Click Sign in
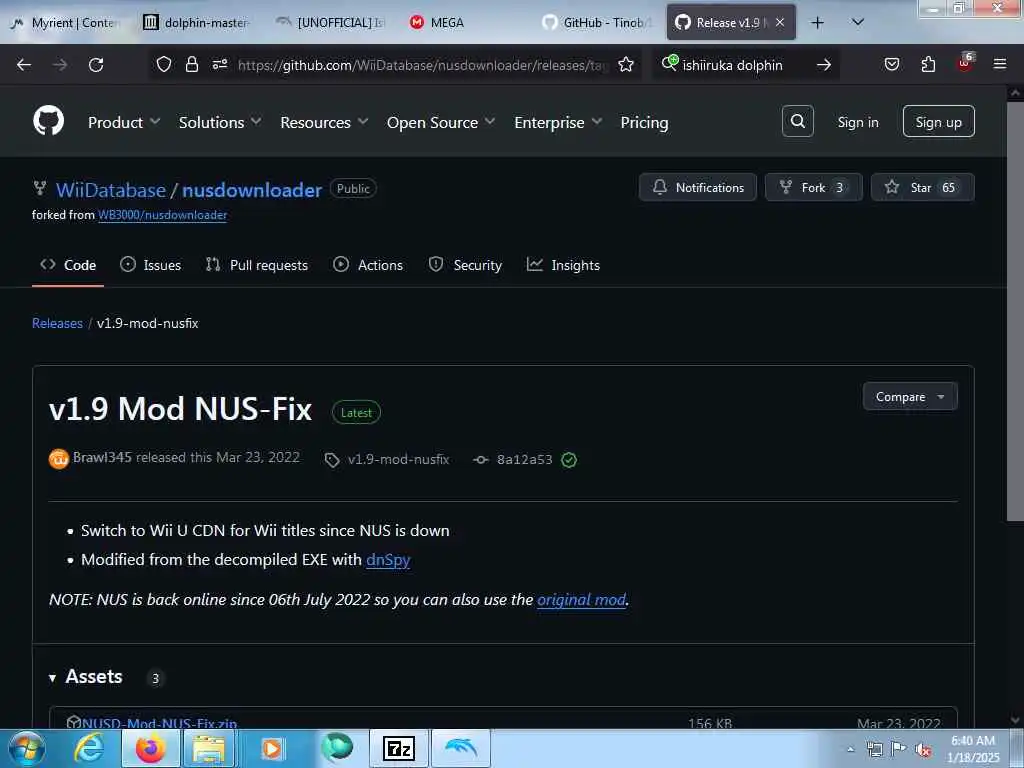This screenshot has width=1024, height=768. click(x=857, y=122)
